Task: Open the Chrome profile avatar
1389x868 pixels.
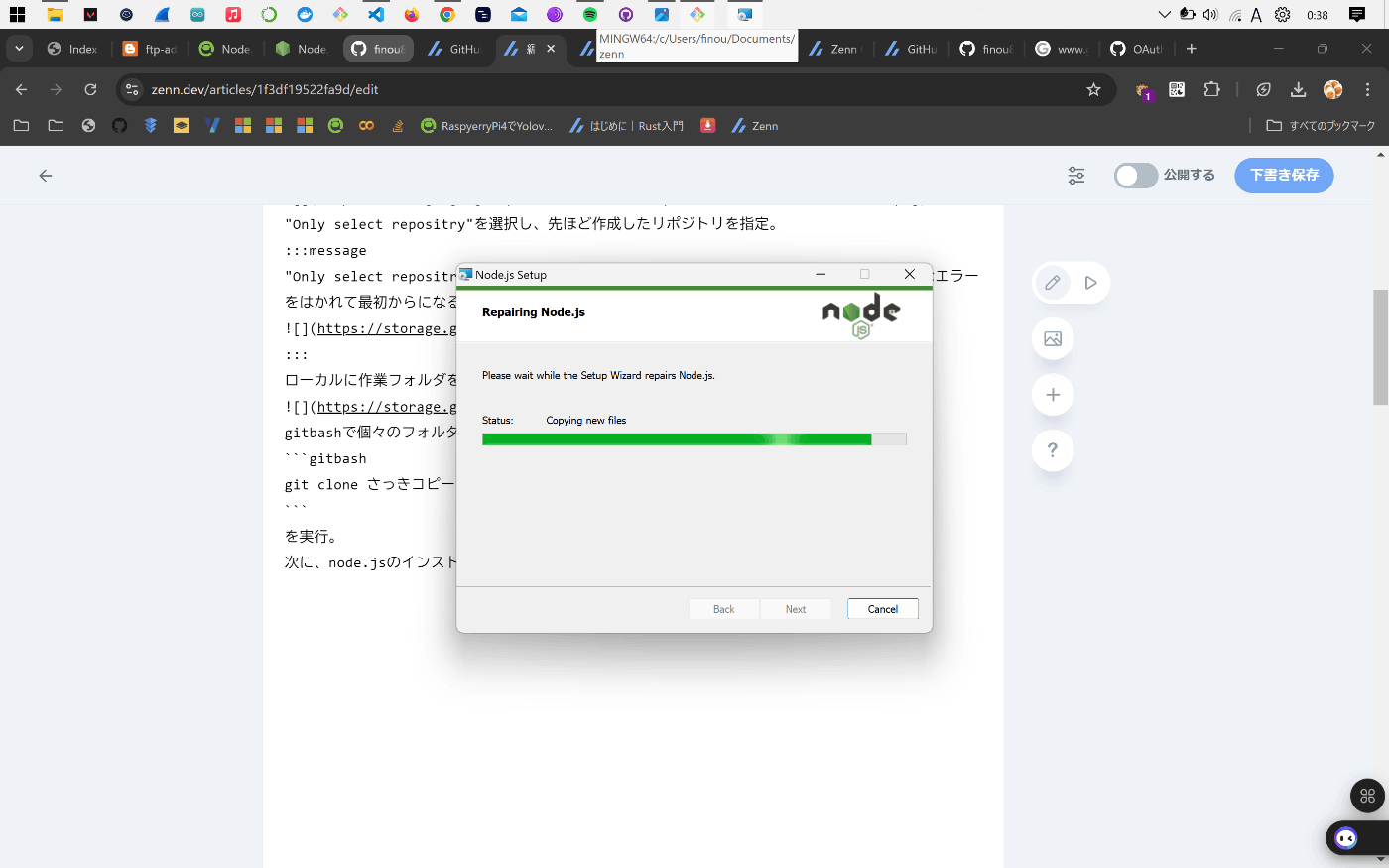Action: (x=1332, y=89)
